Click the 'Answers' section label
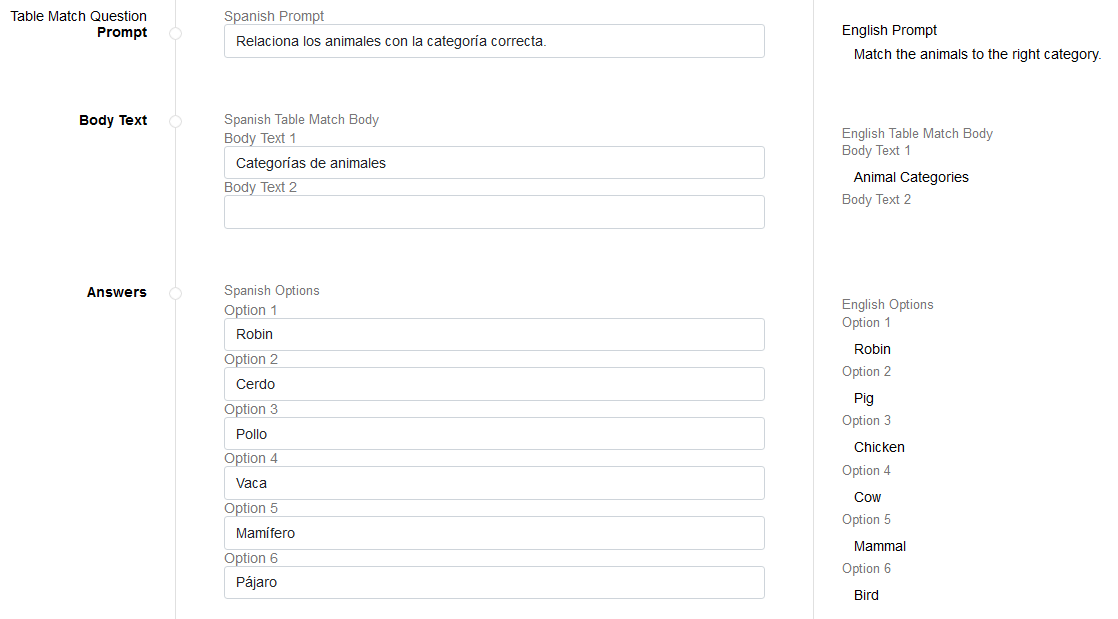Viewport: 1118px width, 619px height. [x=116, y=292]
